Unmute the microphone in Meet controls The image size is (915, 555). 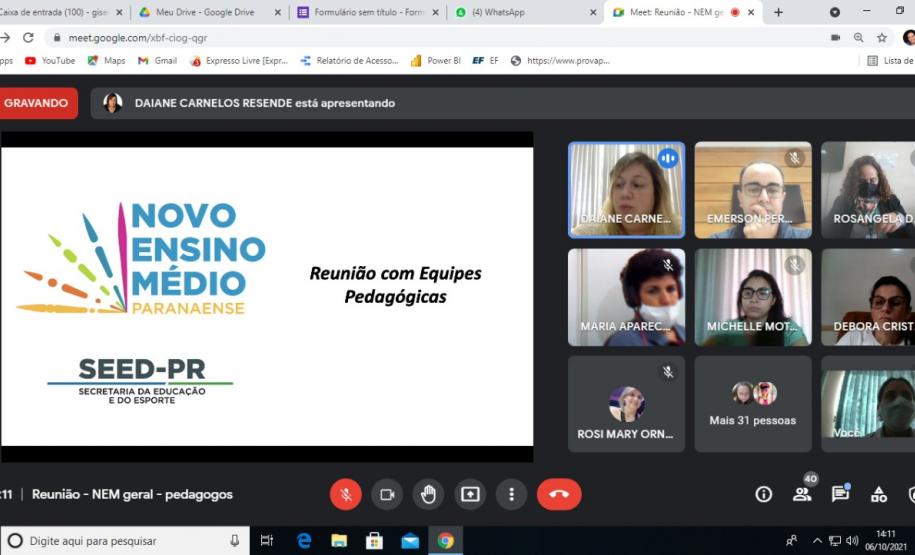(345, 494)
